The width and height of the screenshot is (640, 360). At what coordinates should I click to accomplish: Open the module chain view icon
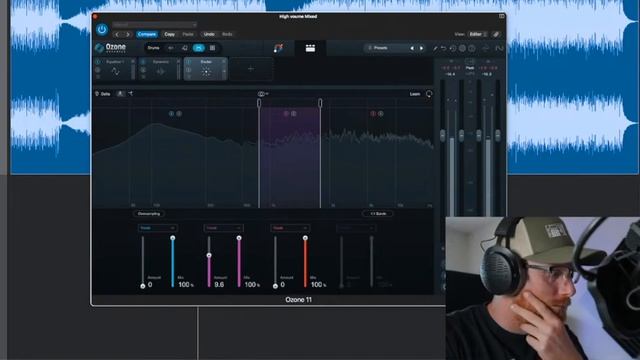310,48
